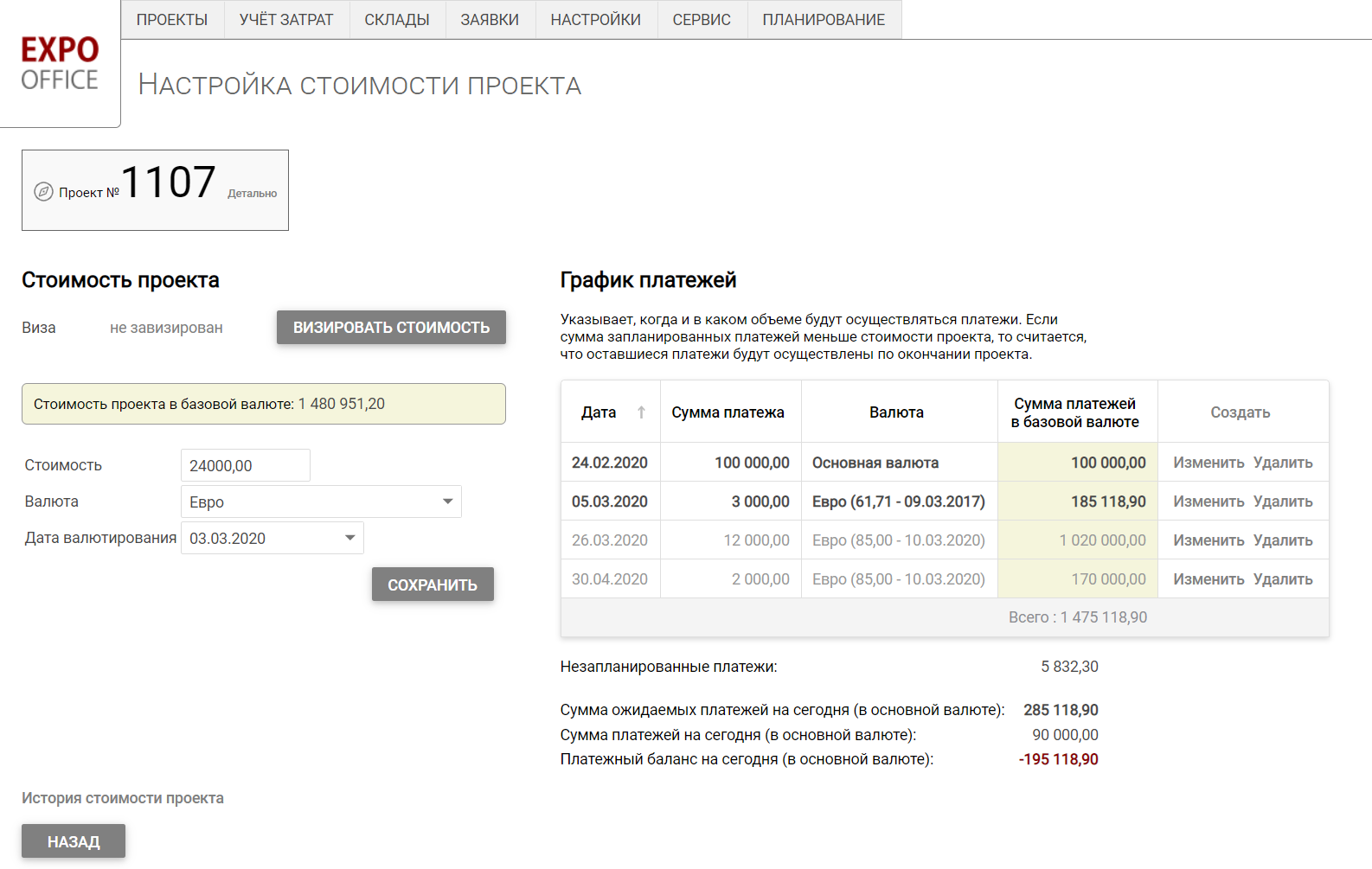Open the Детально link for project 1107
The width and height of the screenshot is (1372, 869).
(252, 194)
